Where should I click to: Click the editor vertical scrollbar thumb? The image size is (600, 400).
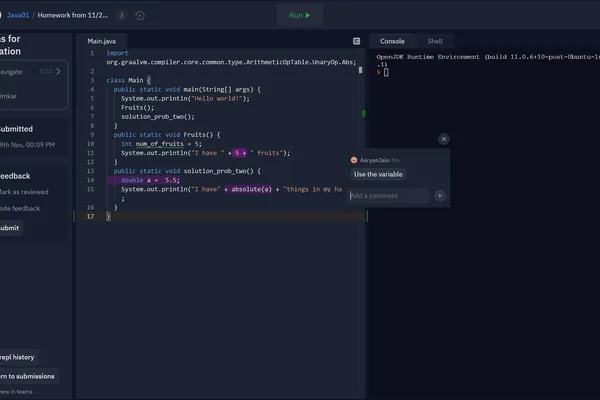pyautogui.click(x=360, y=70)
